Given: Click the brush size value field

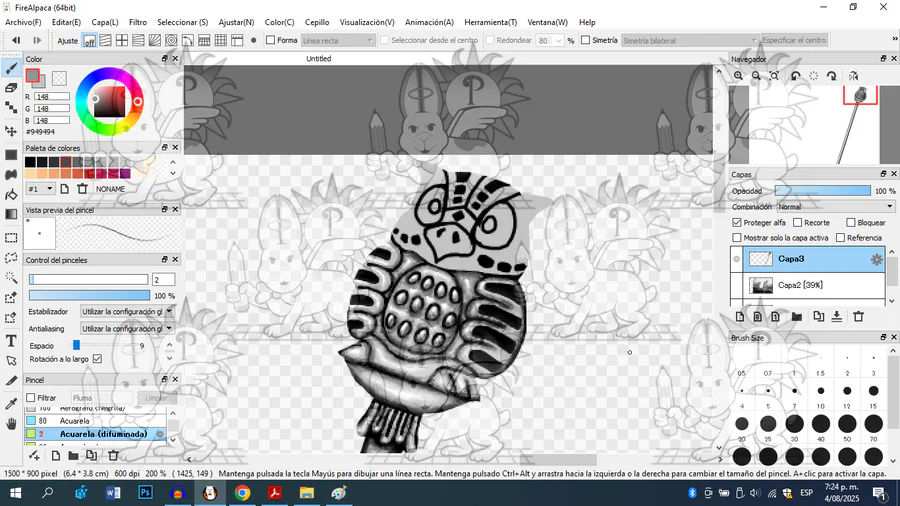Looking at the screenshot, I should pyautogui.click(x=163, y=279).
